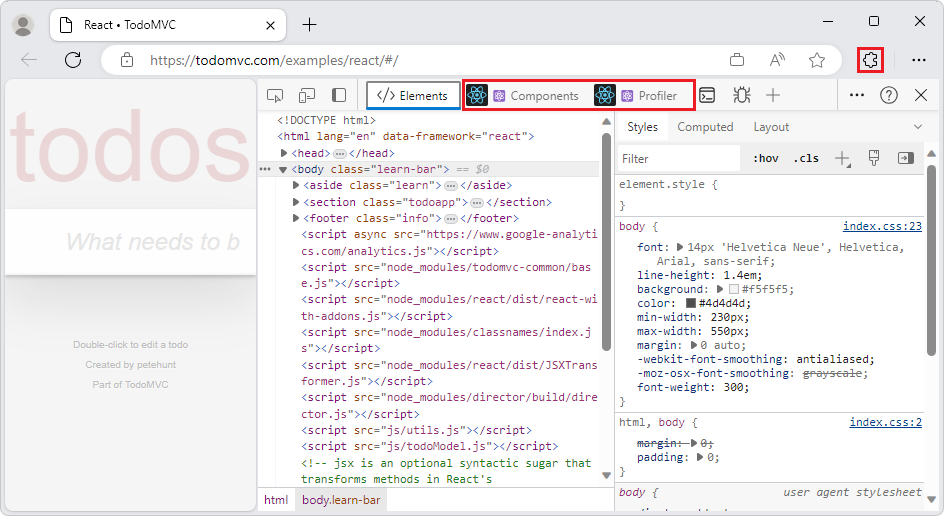Collapse the body class learn-bar node
Image resolution: width=944 pixels, height=516 pixels.
pos(283,170)
